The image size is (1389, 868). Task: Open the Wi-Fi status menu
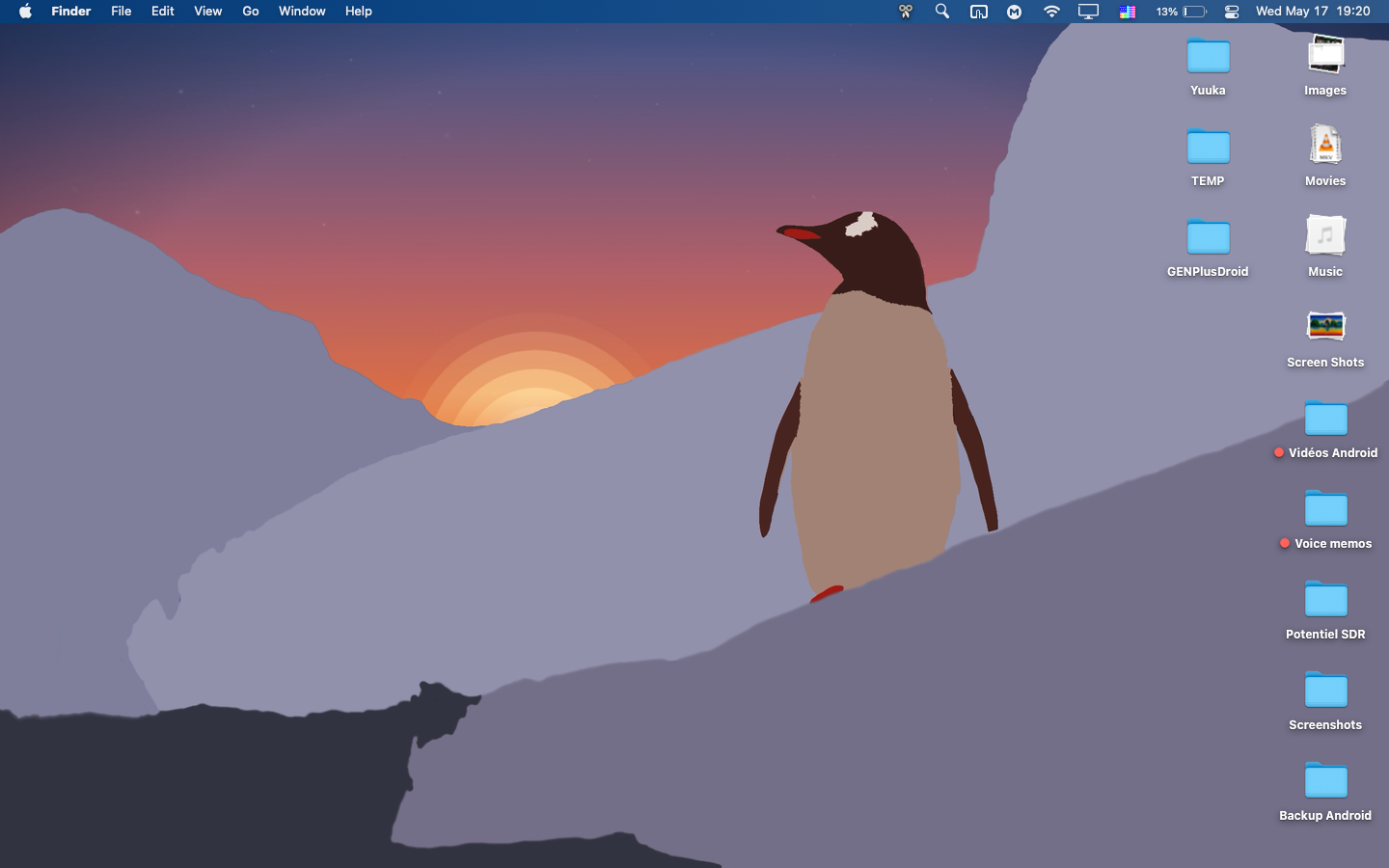coord(1051,12)
